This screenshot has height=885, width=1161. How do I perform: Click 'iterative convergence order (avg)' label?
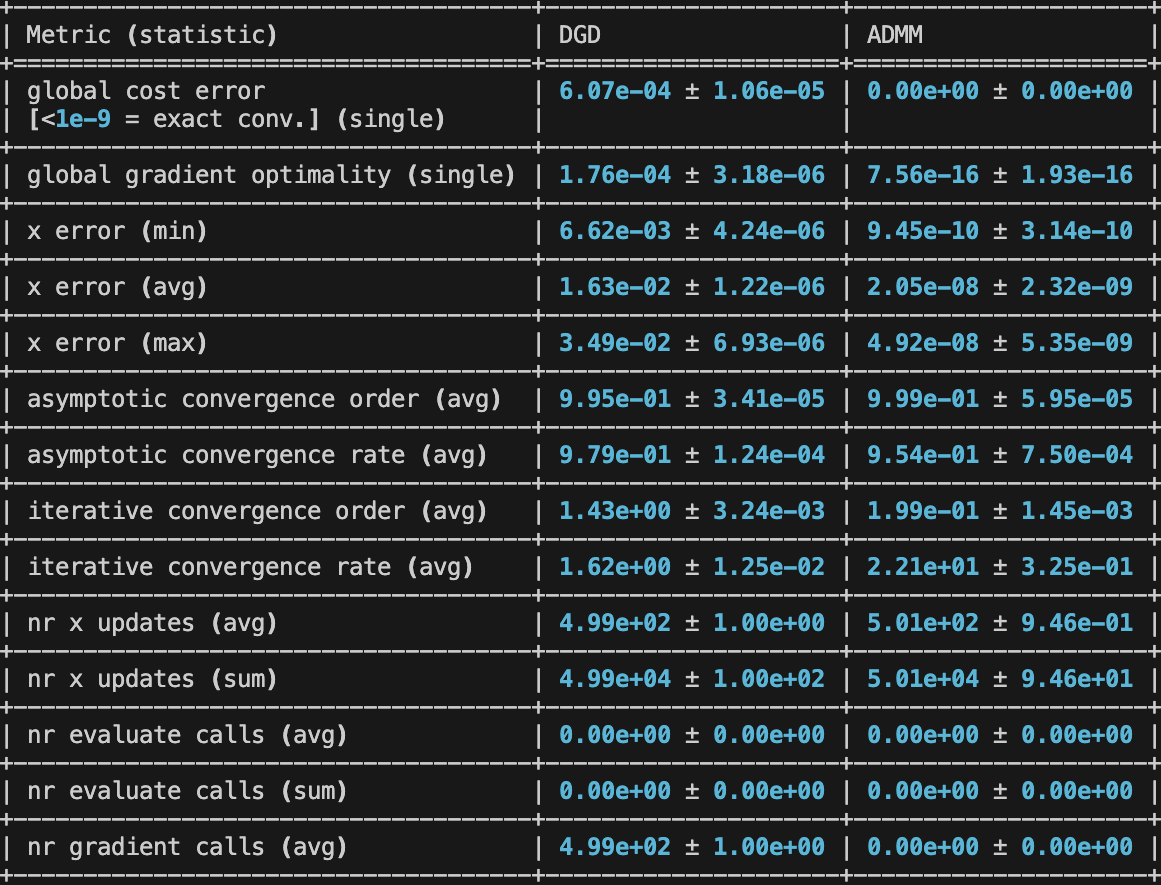pyautogui.click(x=257, y=511)
